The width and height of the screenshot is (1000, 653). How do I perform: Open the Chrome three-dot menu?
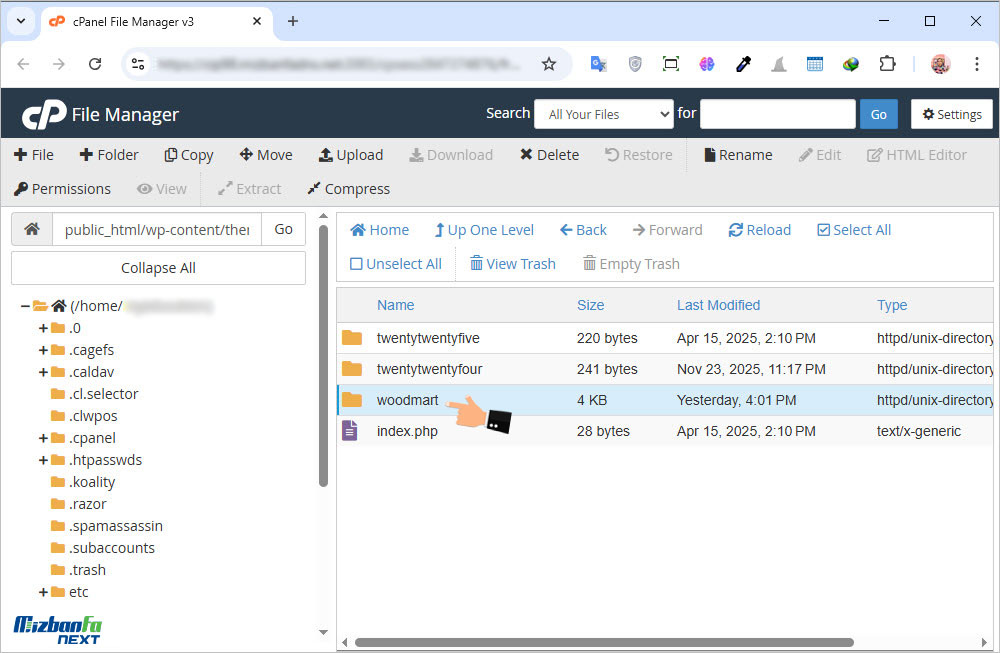tap(976, 64)
